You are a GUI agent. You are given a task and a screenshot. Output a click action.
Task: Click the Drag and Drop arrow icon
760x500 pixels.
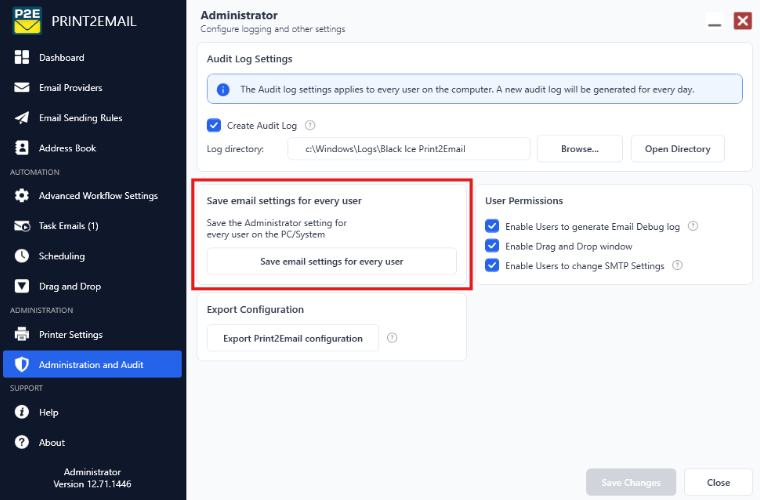(22, 286)
